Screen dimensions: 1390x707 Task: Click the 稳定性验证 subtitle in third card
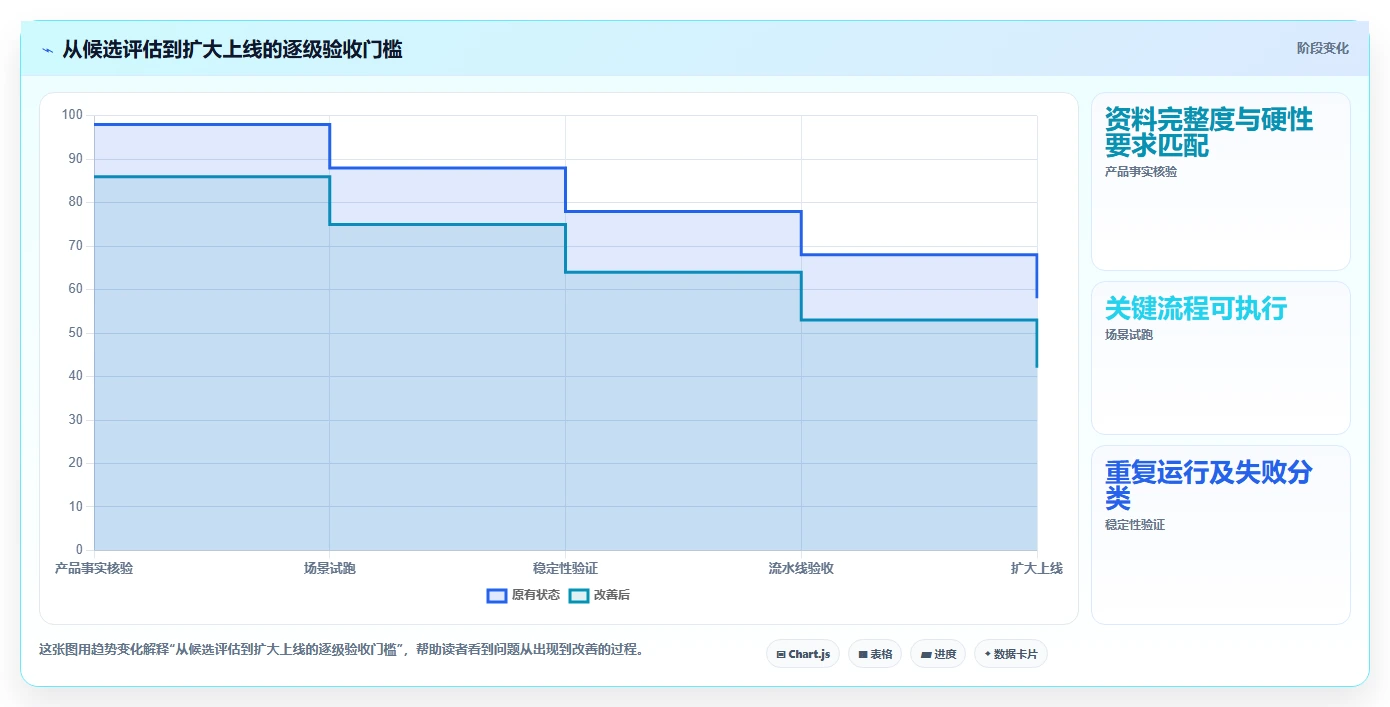[1135, 525]
